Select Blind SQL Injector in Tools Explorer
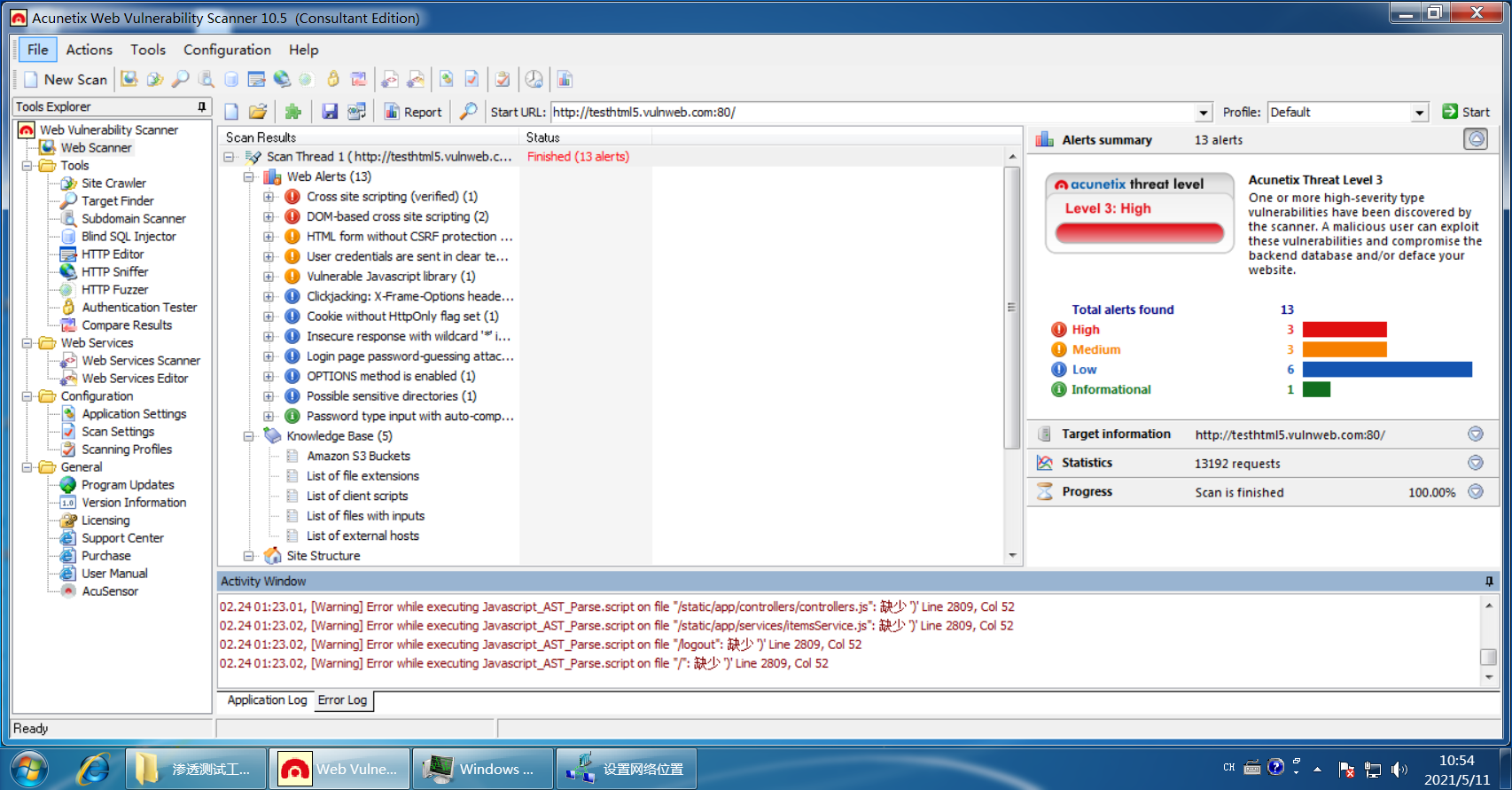Screen dimensions: 1512x790 pos(129,237)
